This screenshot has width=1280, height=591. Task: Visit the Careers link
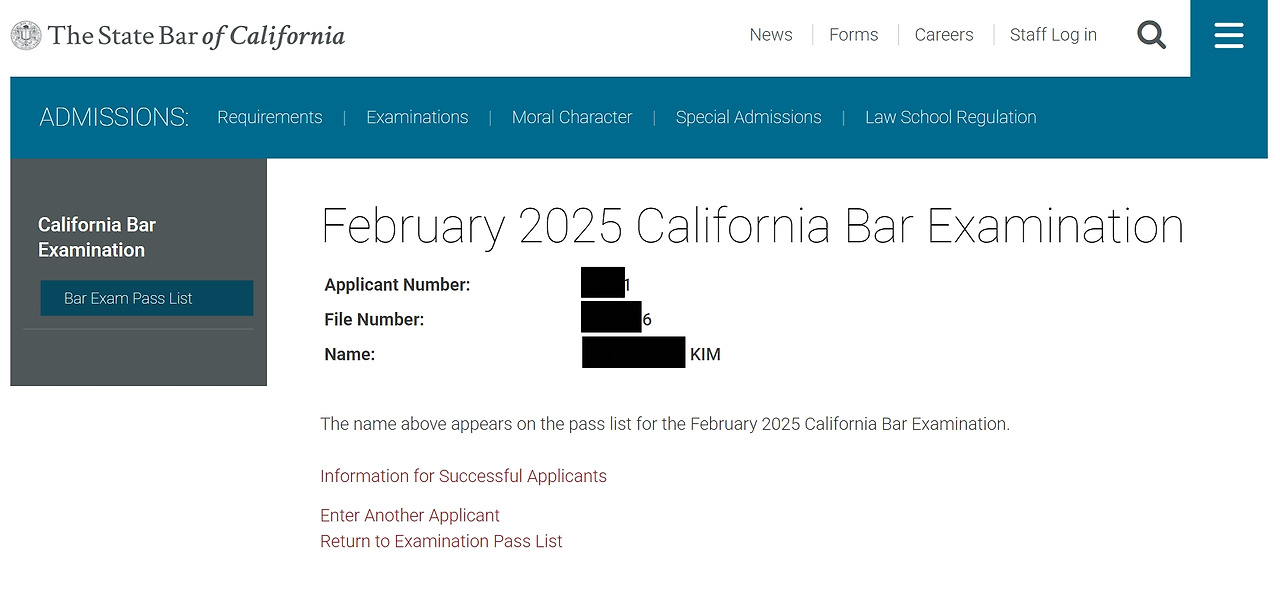pyautogui.click(x=944, y=35)
